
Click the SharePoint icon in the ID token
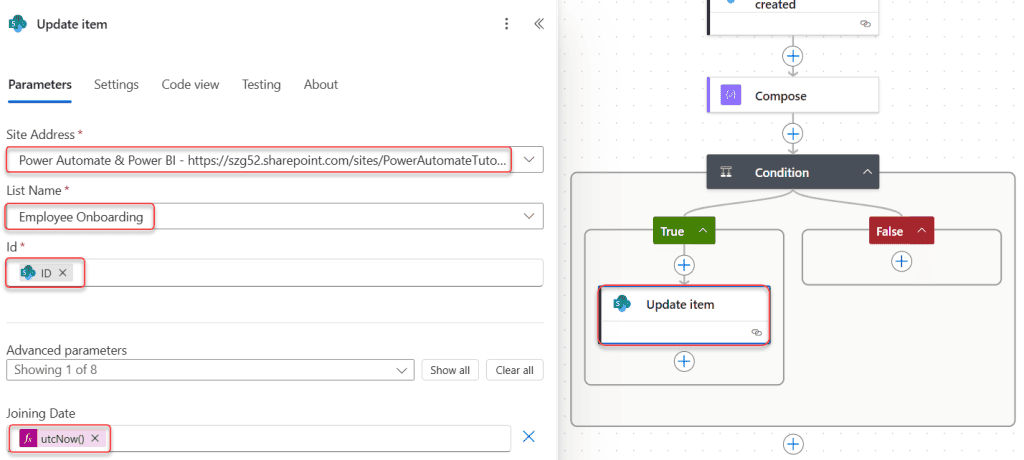(x=27, y=273)
